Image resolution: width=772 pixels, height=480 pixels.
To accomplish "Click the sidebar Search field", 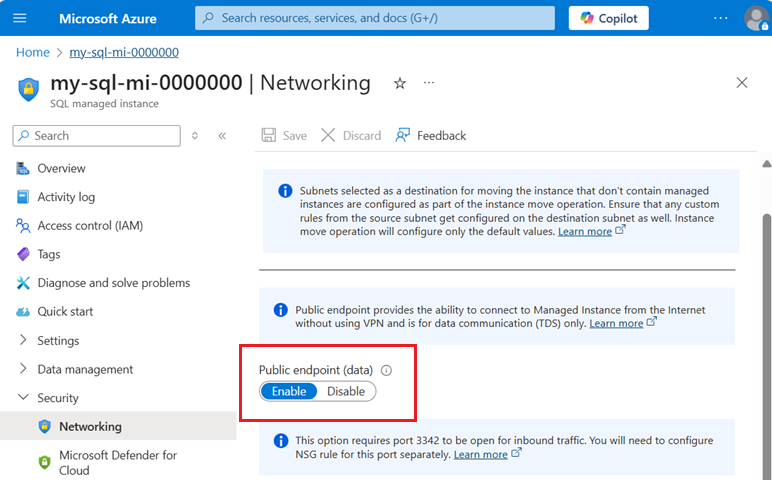I will point(96,136).
